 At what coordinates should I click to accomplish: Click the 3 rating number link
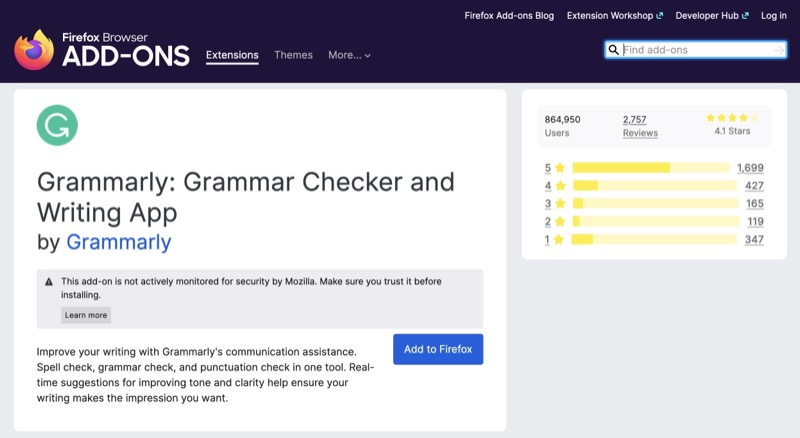pos(548,203)
